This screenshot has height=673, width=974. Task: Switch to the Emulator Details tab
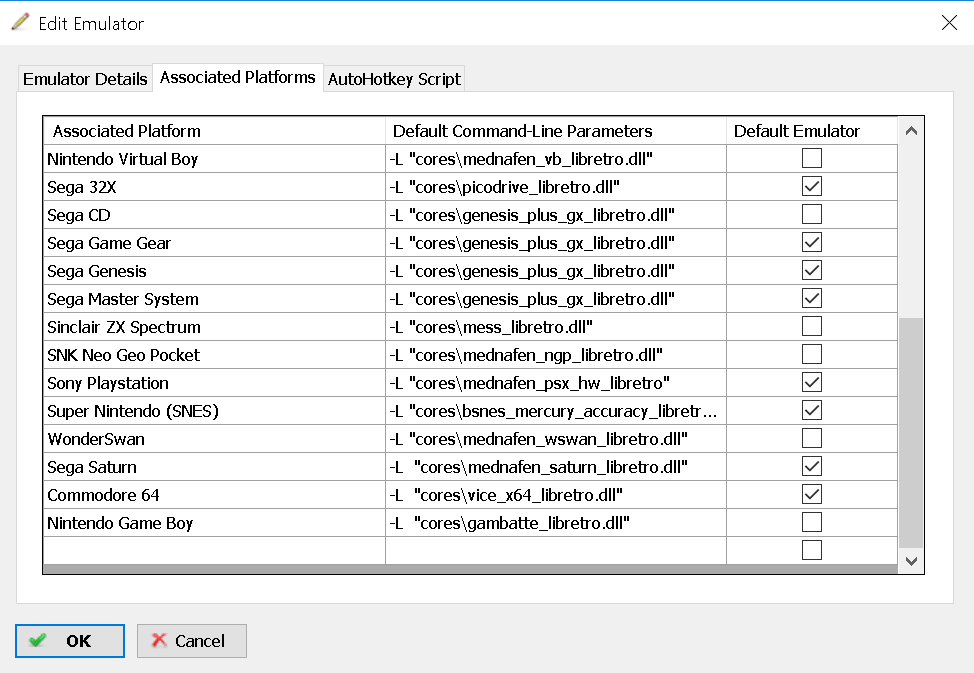click(85, 79)
